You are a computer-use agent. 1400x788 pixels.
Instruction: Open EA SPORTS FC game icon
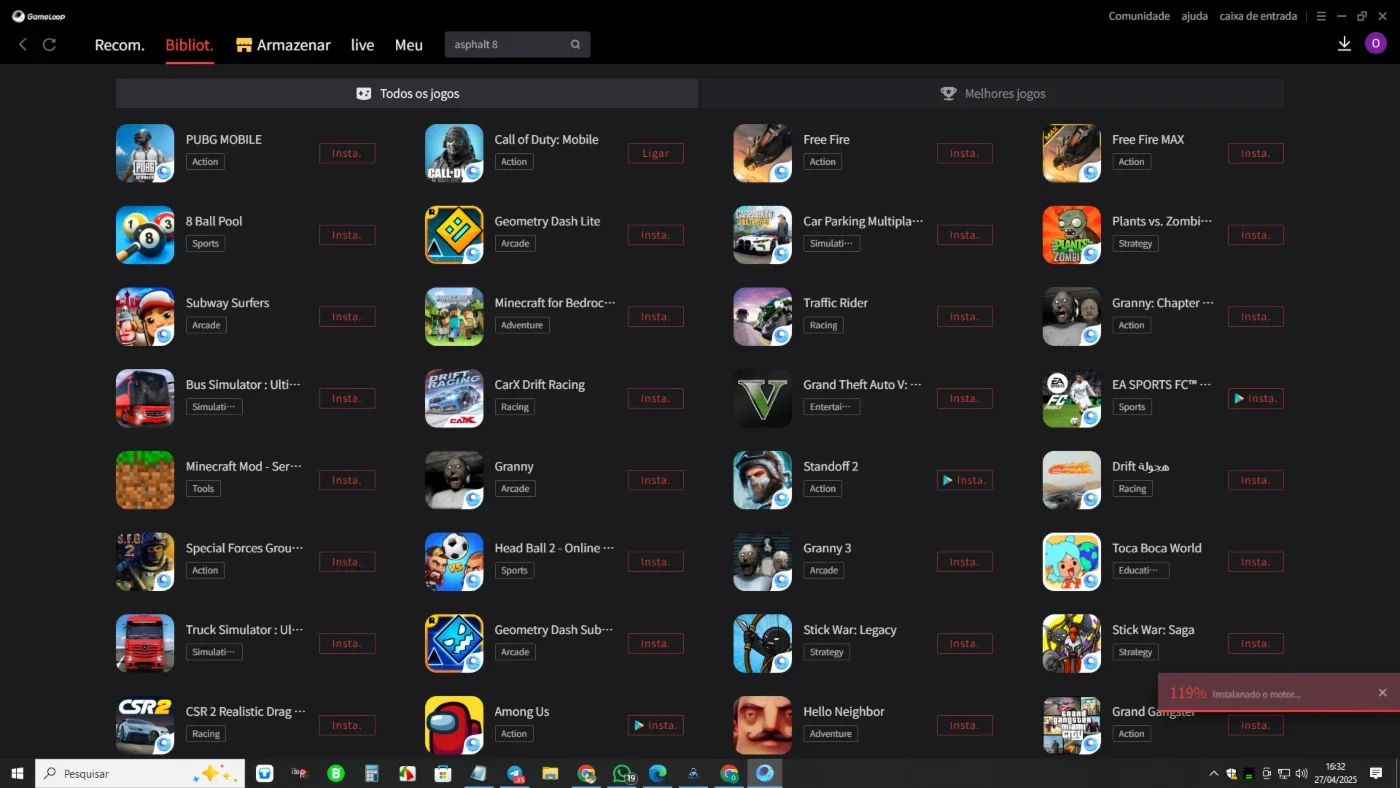1072,398
